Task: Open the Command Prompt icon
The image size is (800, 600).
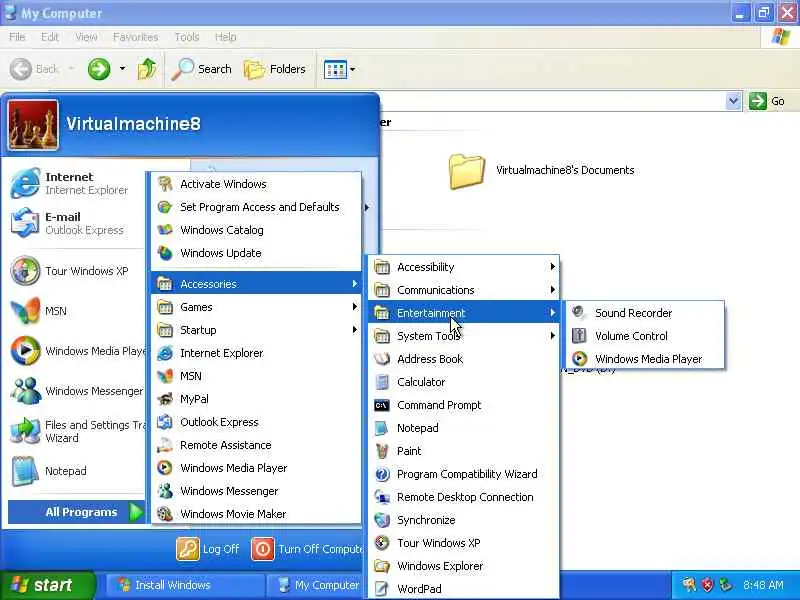Action: coord(382,405)
